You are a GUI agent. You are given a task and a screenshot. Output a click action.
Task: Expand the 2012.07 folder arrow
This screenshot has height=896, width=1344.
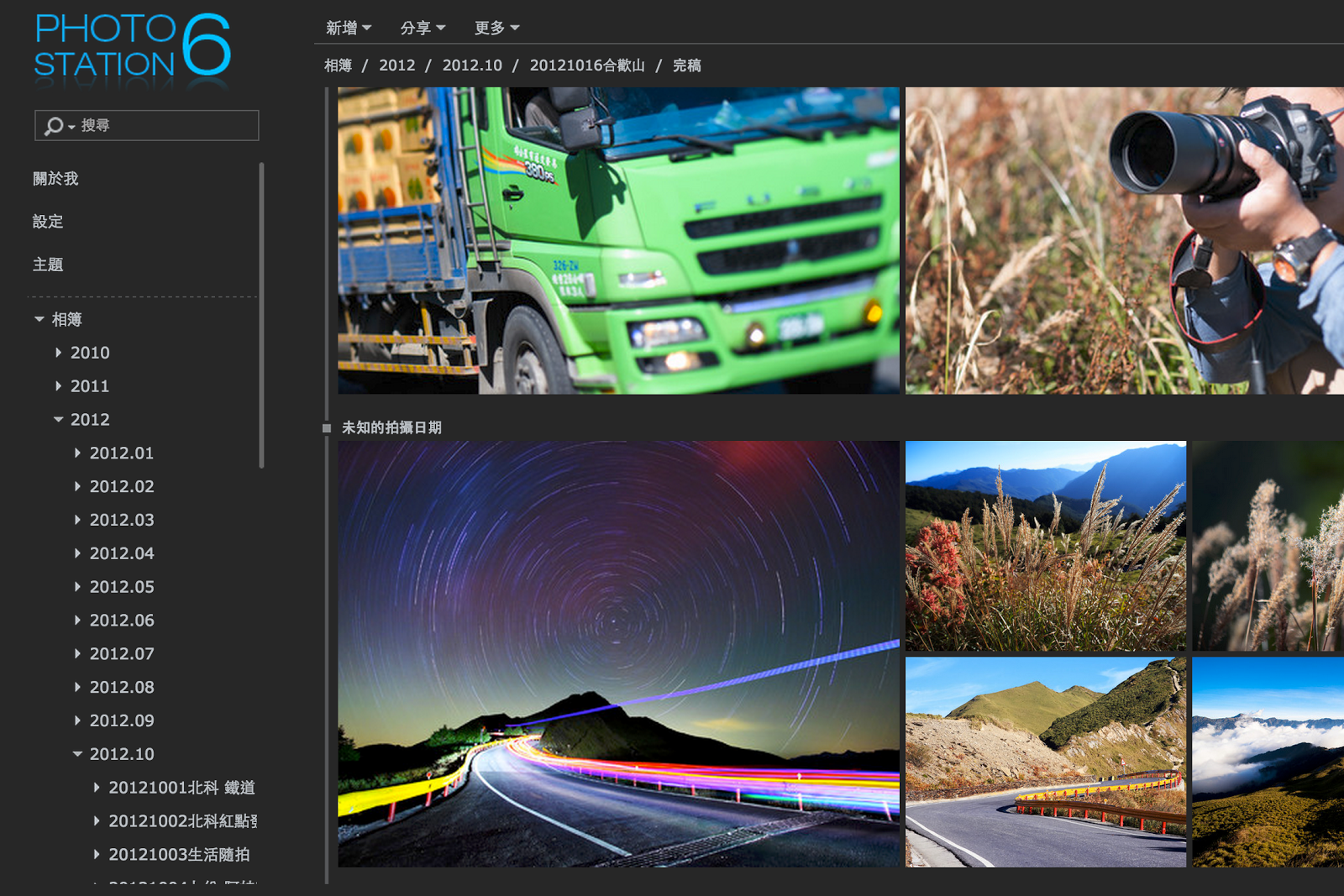tap(78, 653)
